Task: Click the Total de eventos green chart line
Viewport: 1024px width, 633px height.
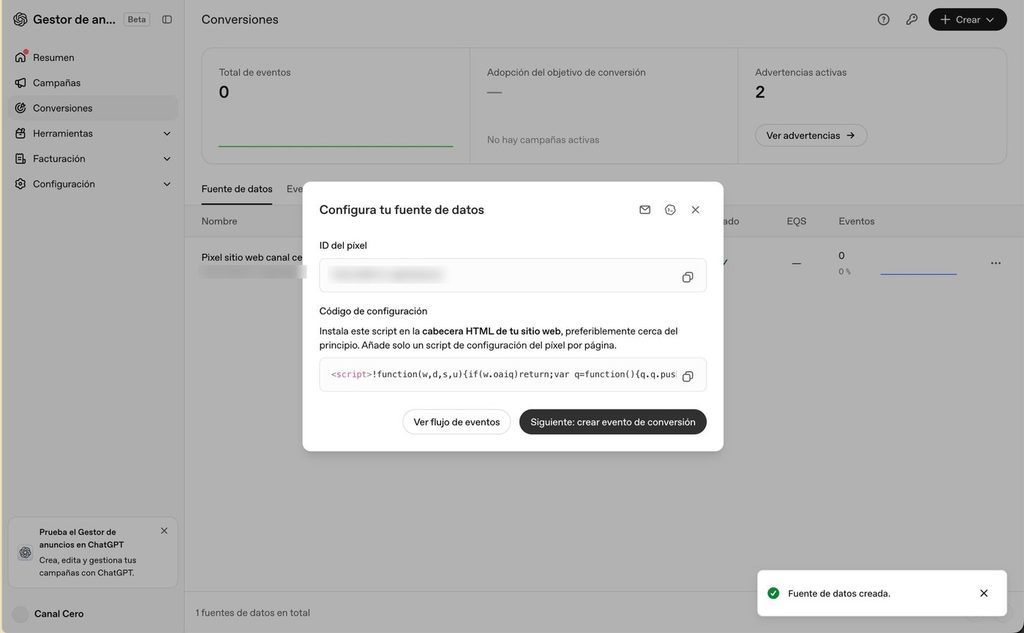Action: tap(336, 146)
